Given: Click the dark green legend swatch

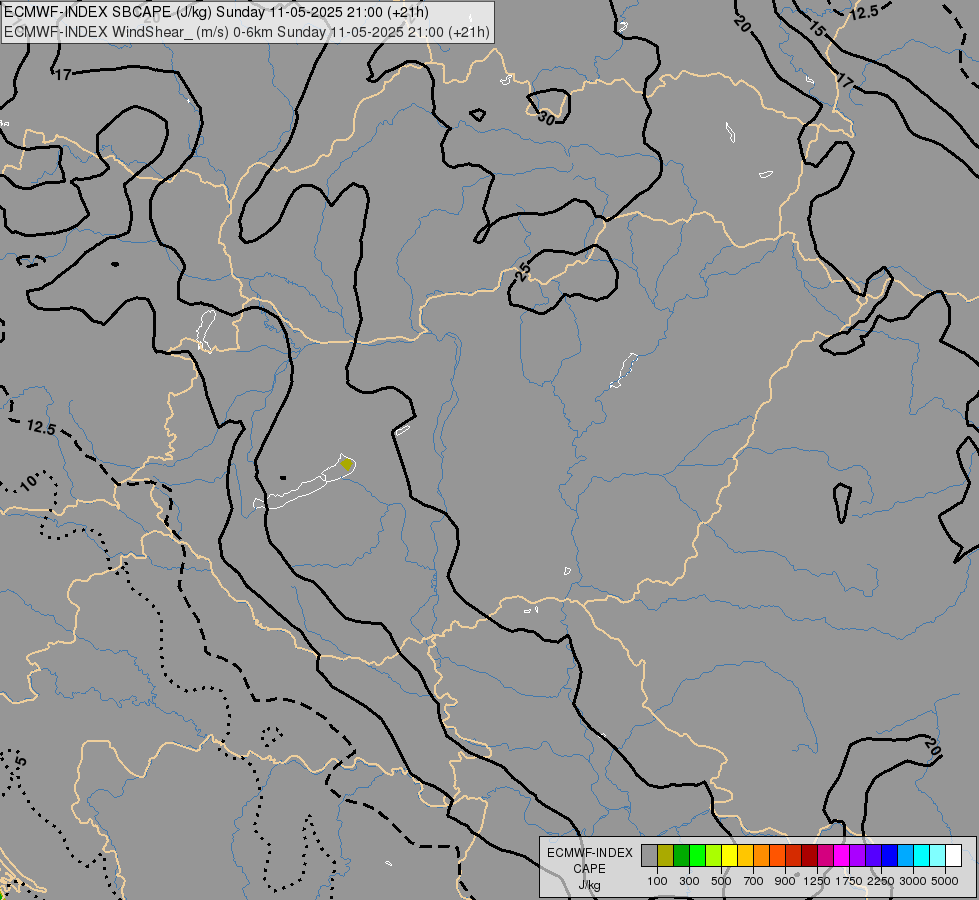Looking at the screenshot, I should point(681,855).
